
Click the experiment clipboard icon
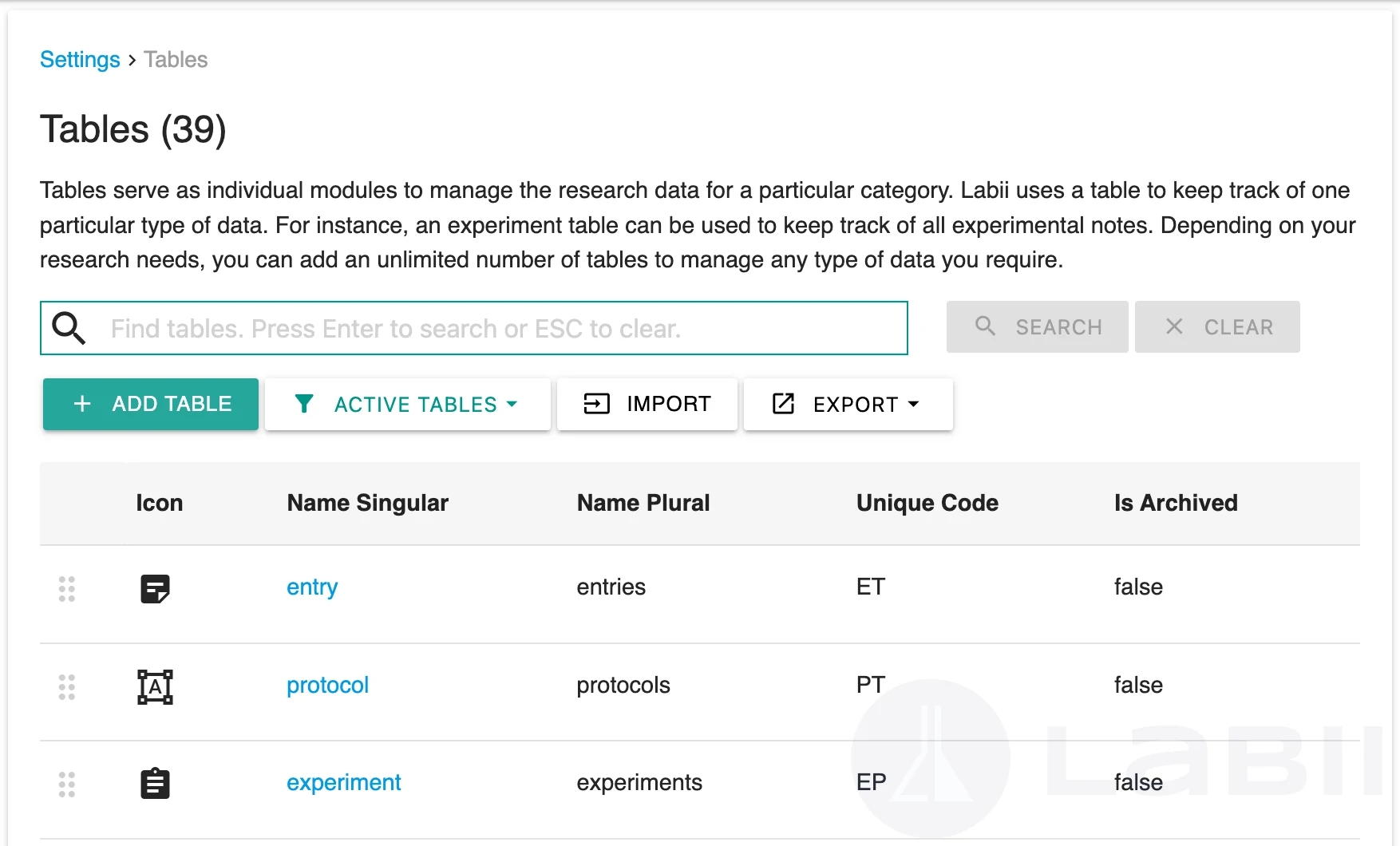(x=155, y=784)
